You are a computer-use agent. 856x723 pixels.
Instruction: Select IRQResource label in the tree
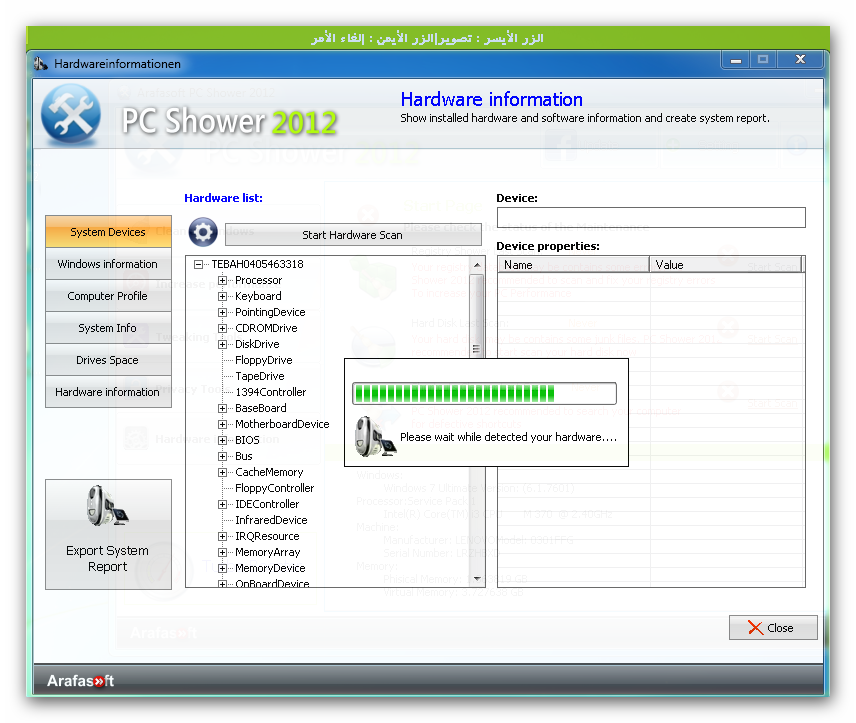point(268,536)
